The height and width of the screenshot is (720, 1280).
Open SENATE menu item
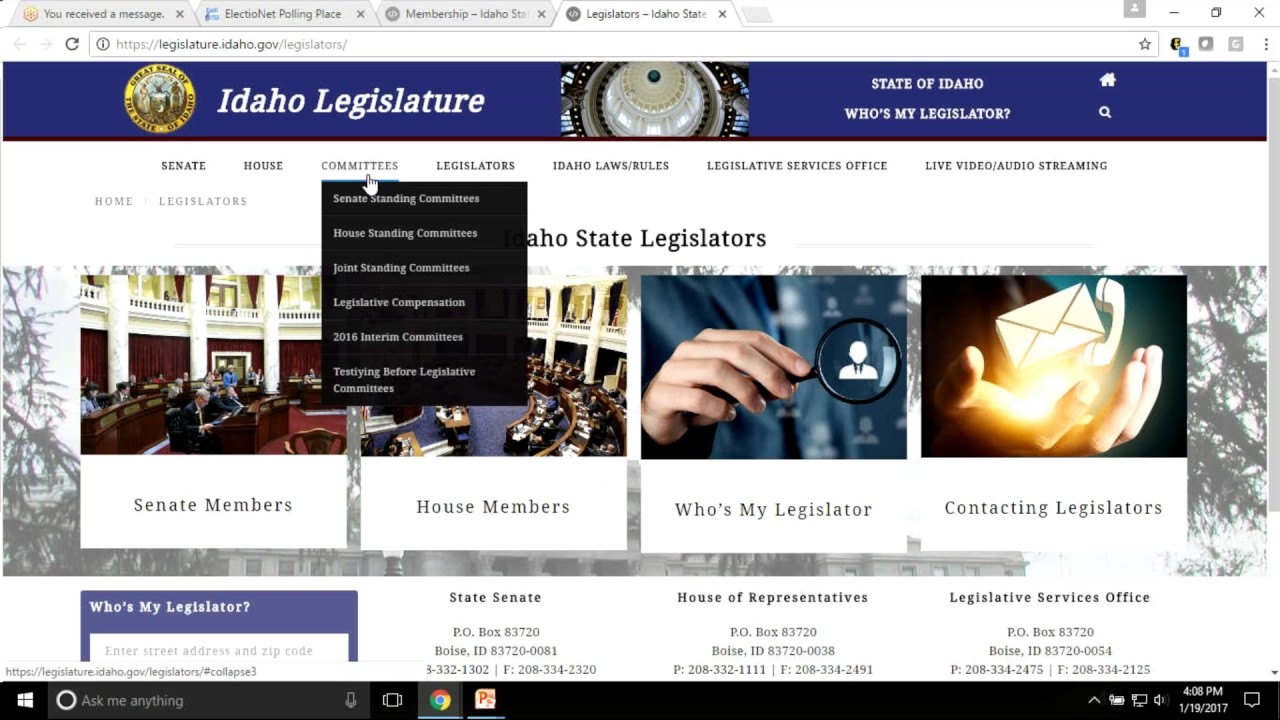[x=184, y=166]
